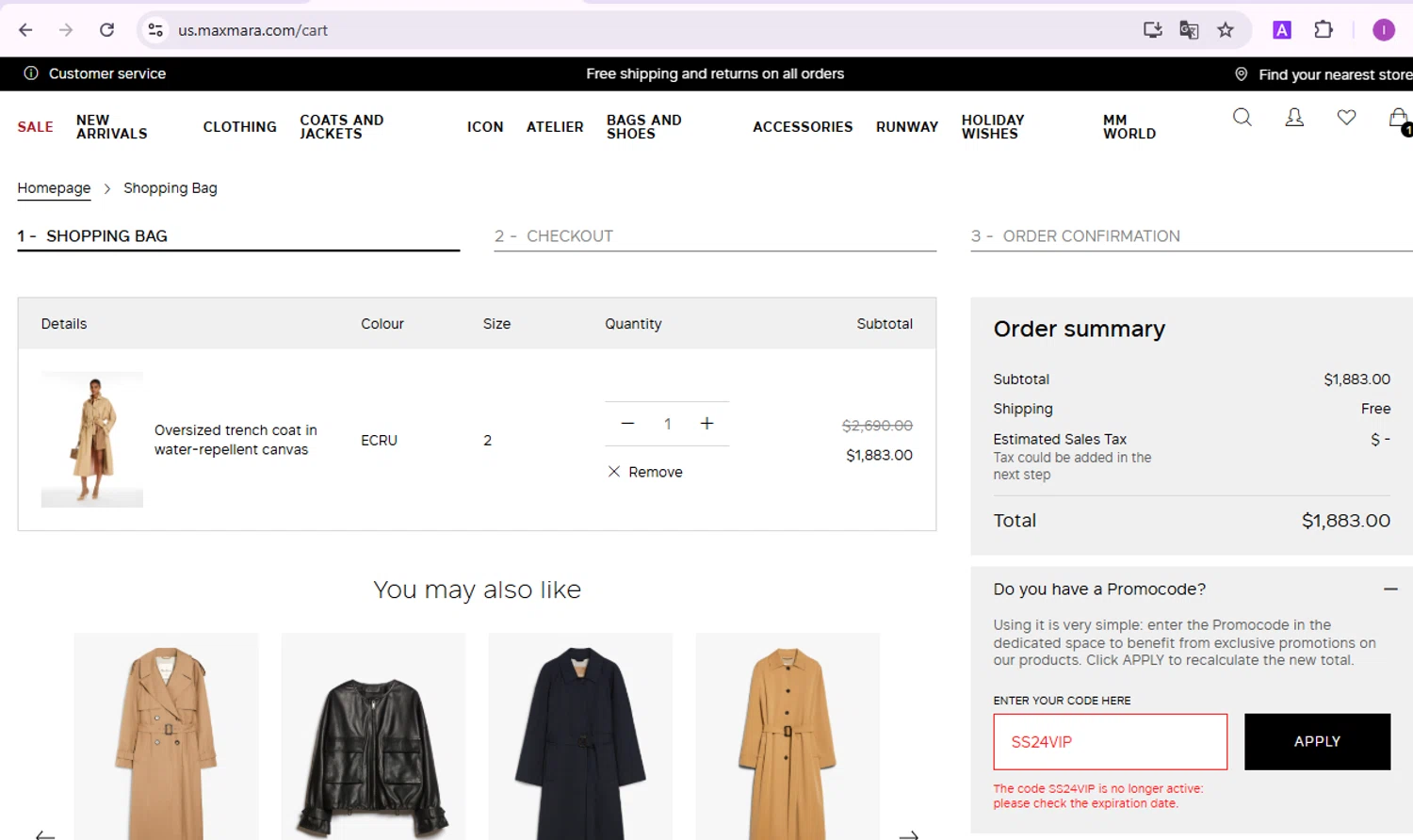Open the browser profile avatar

coord(1383,30)
